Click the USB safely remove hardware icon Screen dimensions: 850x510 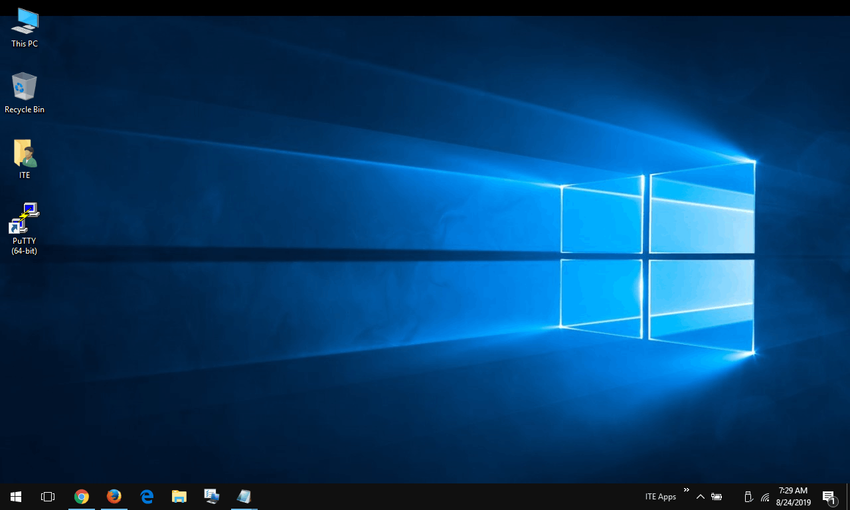click(747, 497)
